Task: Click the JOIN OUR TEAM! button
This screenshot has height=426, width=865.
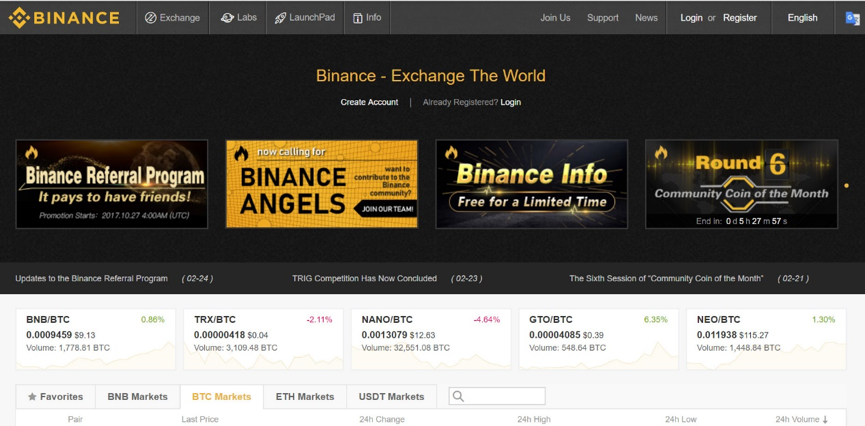Action: [x=386, y=209]
